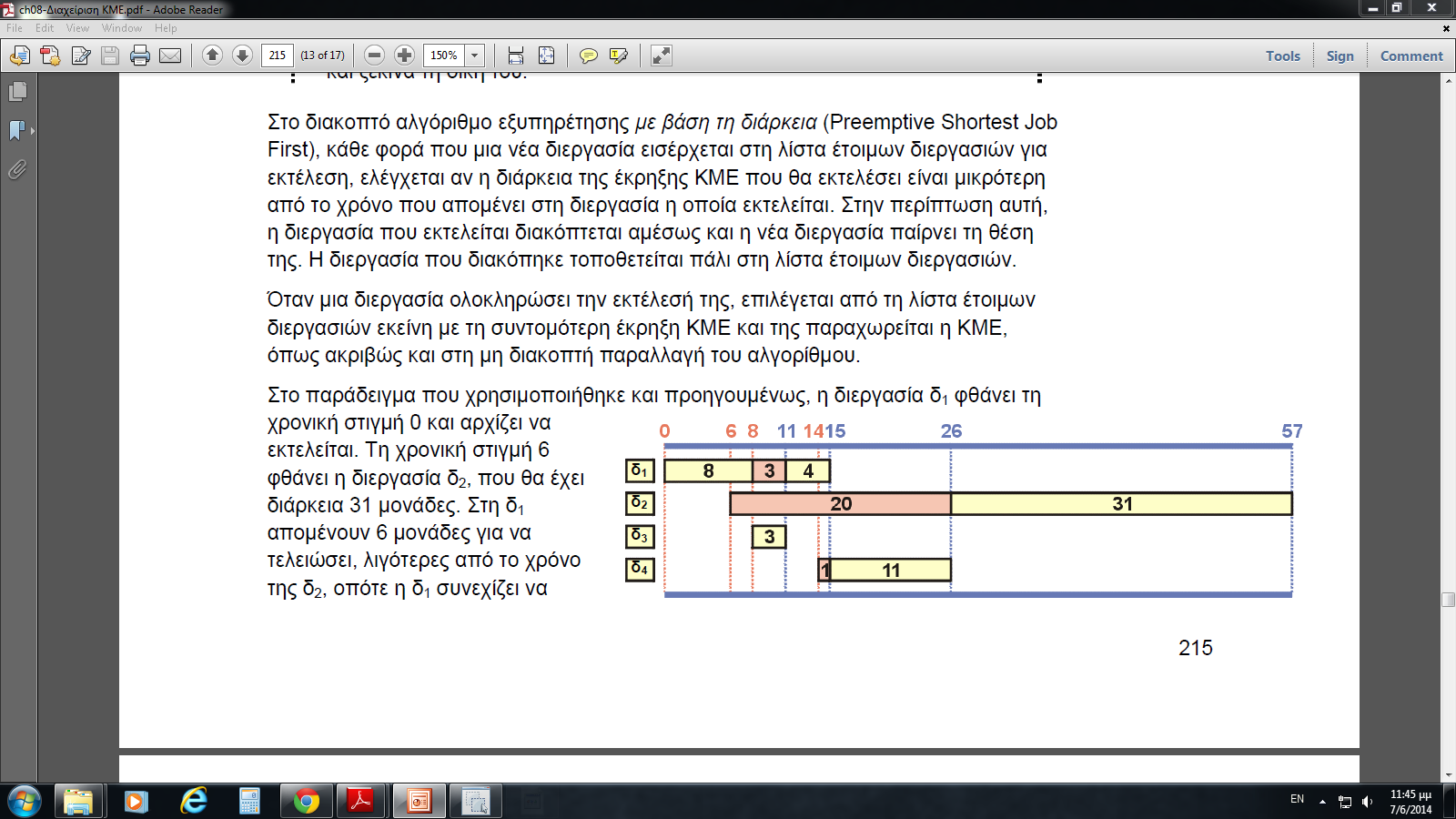This screenshot has width=1456, height=819.
Task: Click the time marker 57 on the chart
Action: (1292, 431)
